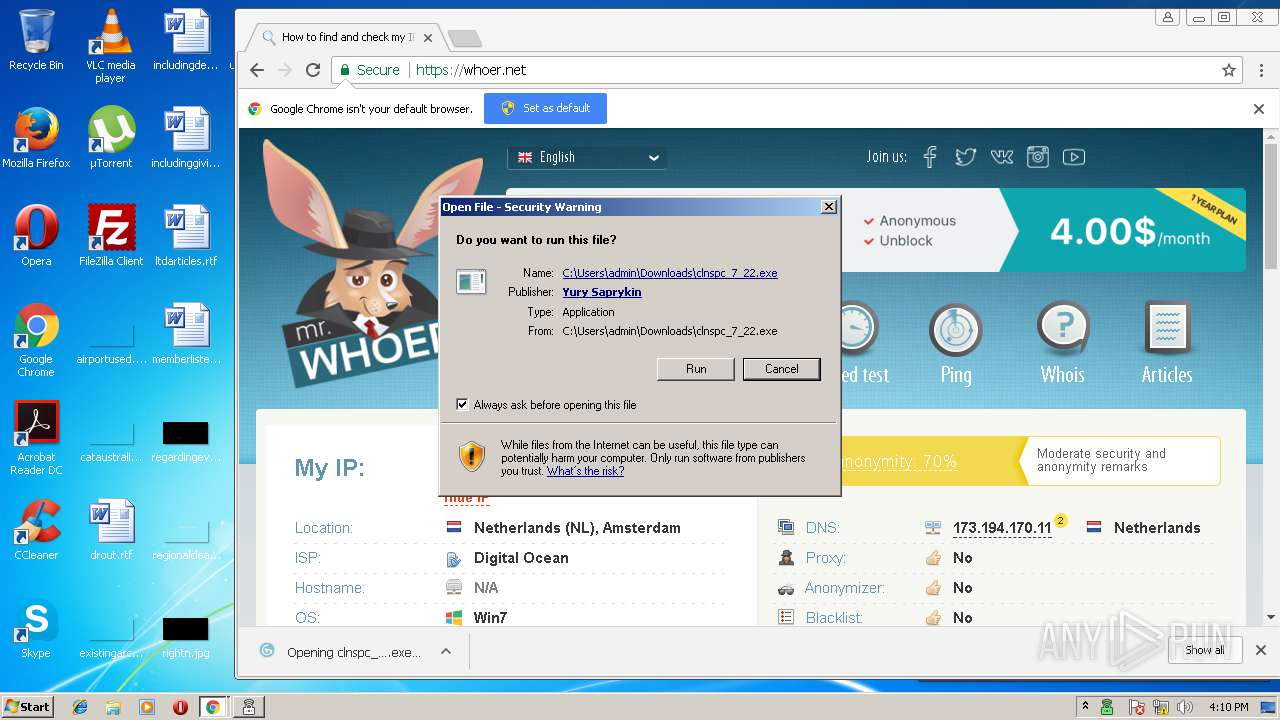The image size is (1280, 720).
Task: Click Chrome back navigation arrow
Action: [257, 70]
